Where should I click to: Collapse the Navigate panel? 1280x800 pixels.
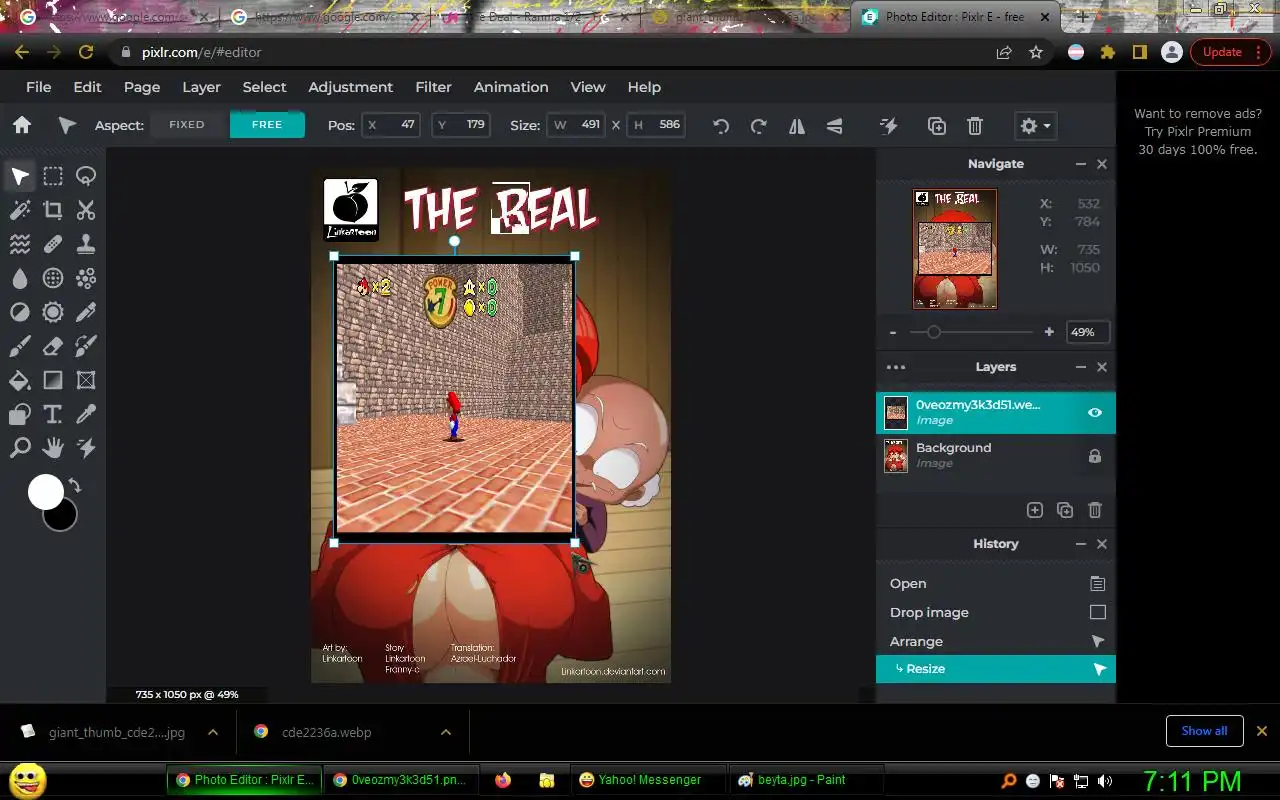point(1081,164)
